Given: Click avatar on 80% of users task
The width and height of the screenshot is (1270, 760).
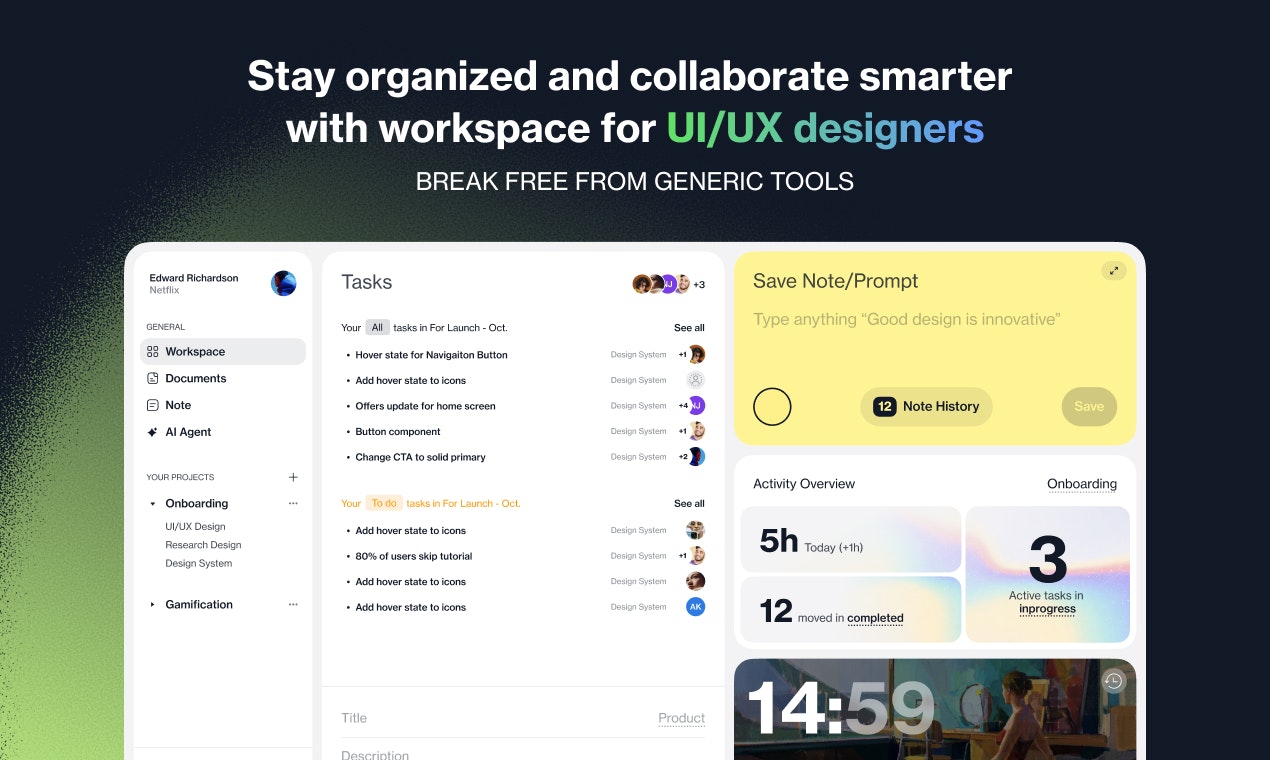Looking at the screenshot, I should coord(696,555).
